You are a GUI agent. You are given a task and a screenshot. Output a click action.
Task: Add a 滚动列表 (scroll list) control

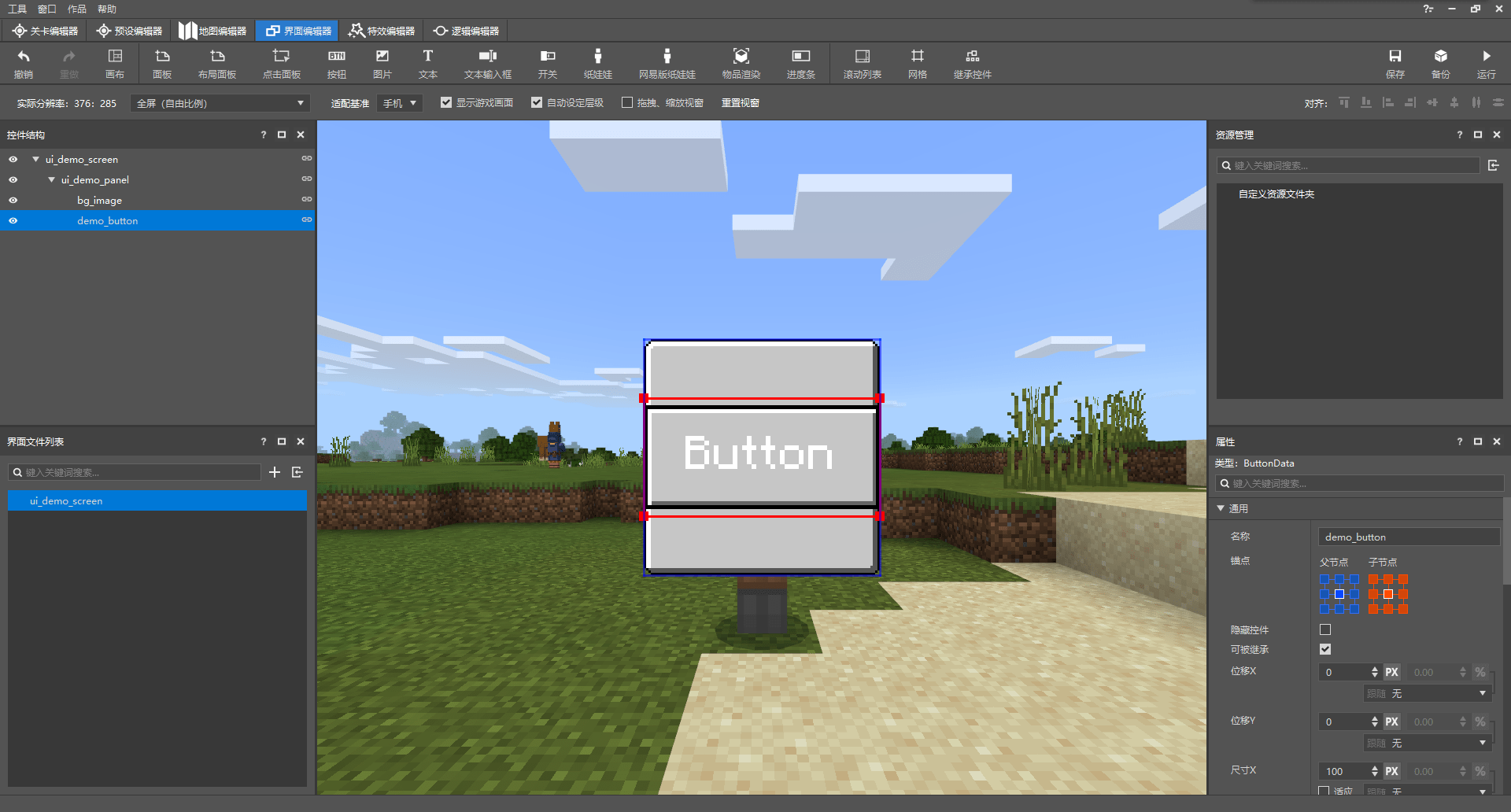[x=863, y=63]
